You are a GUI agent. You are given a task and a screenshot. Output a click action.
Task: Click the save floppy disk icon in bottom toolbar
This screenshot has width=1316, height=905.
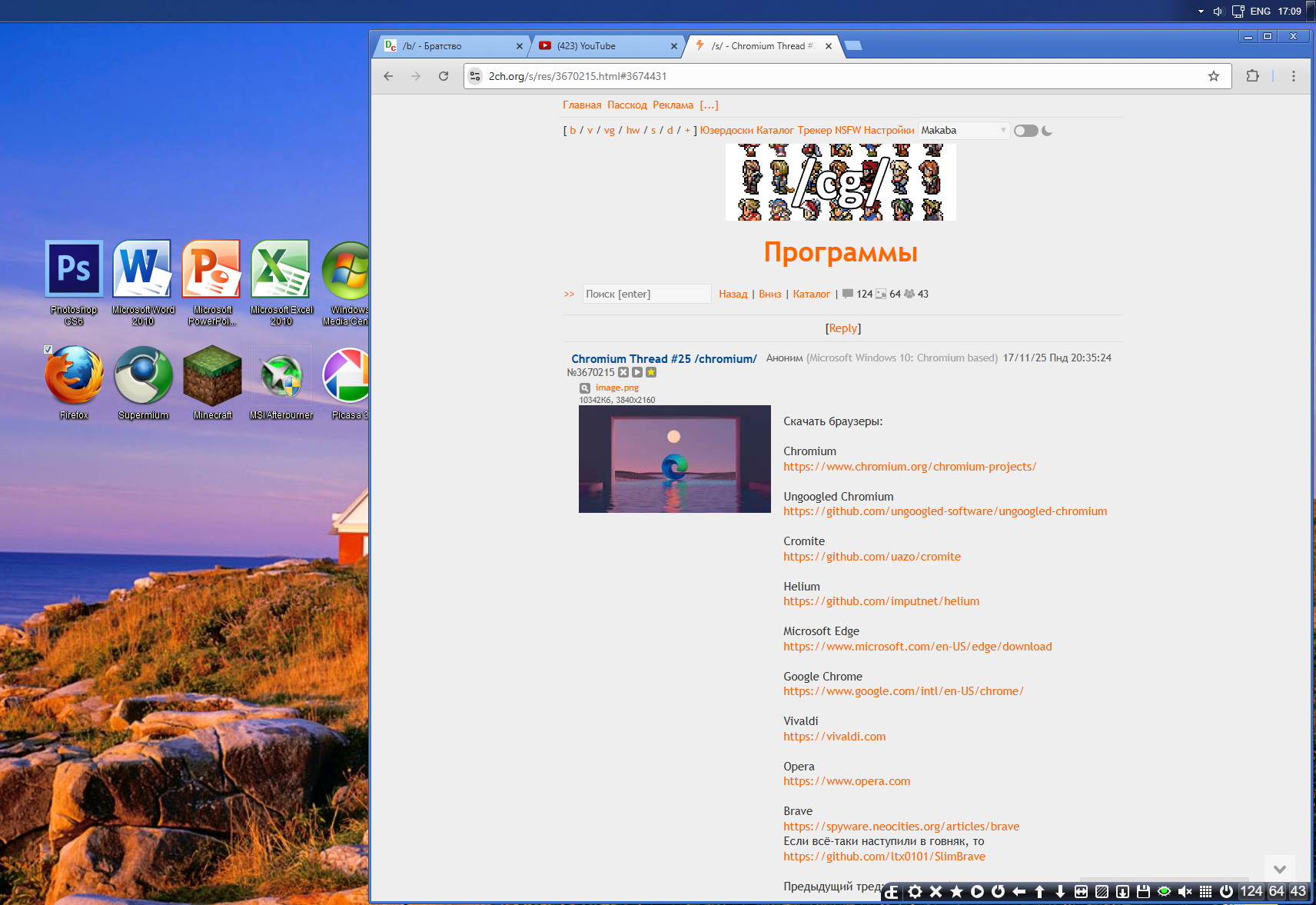(1143, 891)
